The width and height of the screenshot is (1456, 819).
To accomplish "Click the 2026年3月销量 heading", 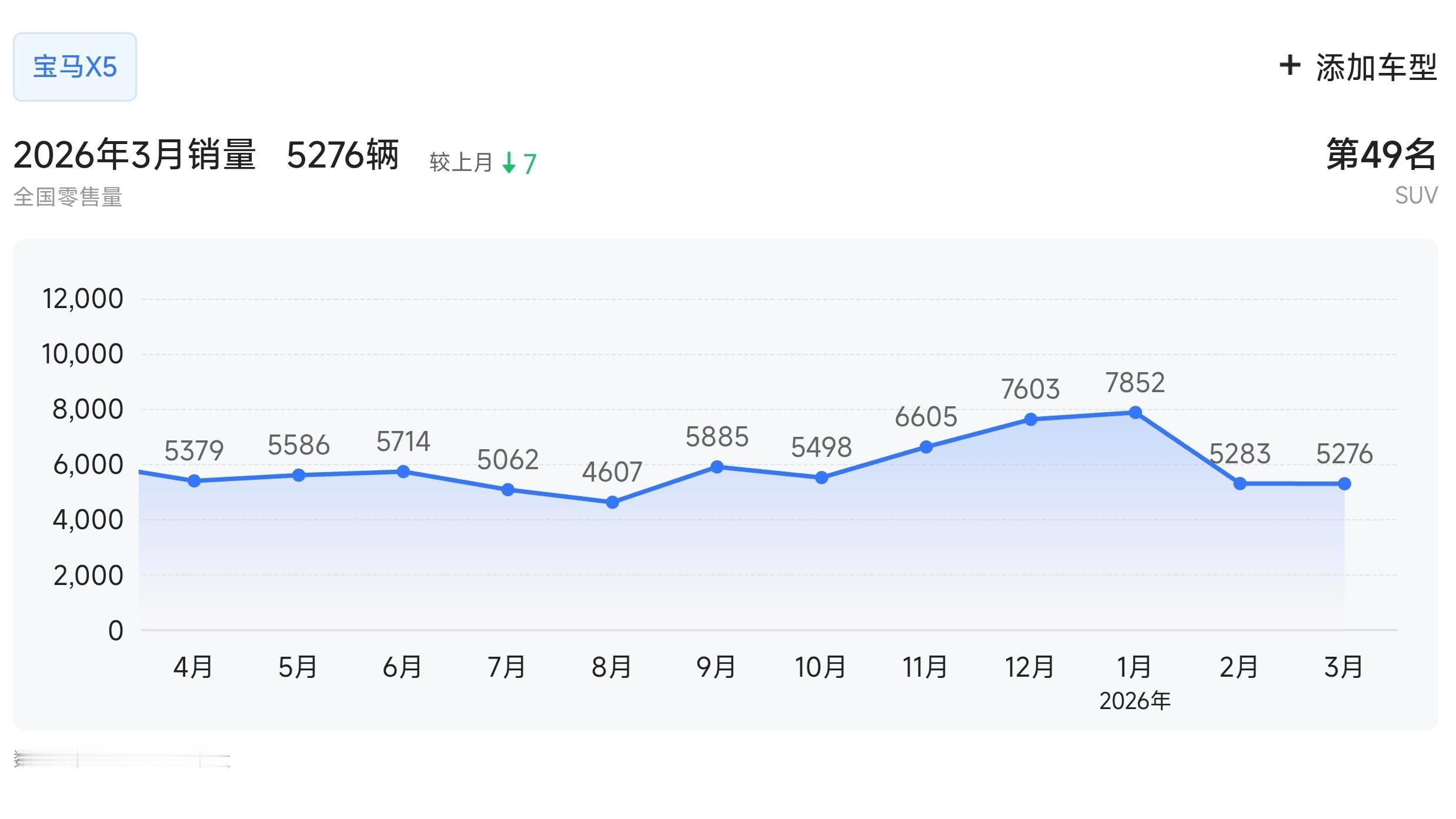I will 135,154.
